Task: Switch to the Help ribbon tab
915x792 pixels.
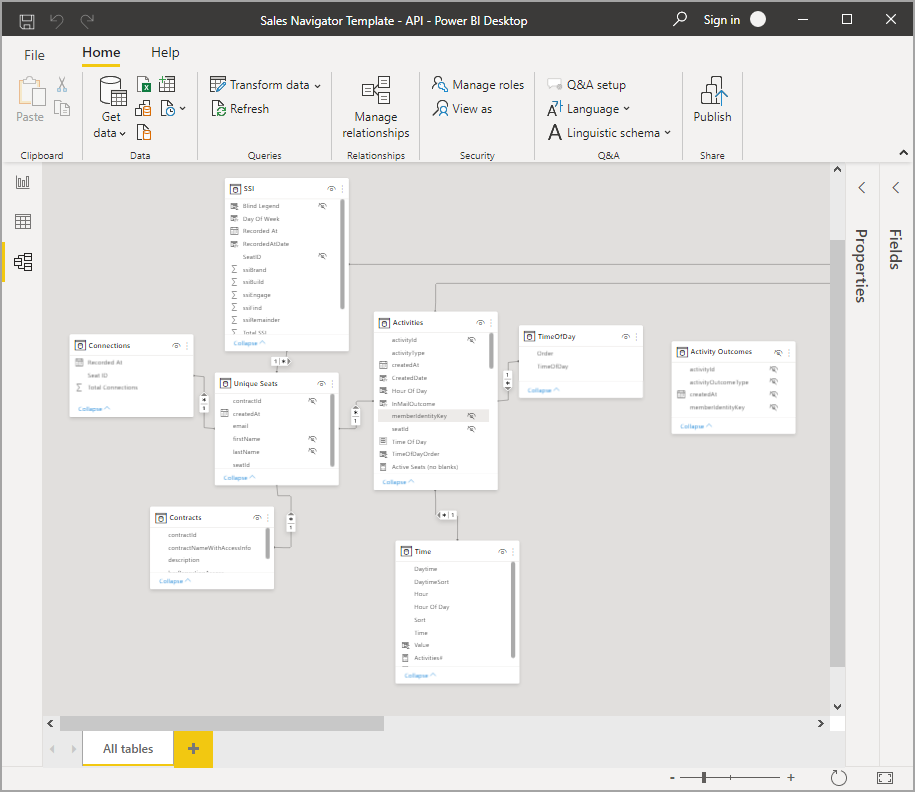Action: point(165,52)
